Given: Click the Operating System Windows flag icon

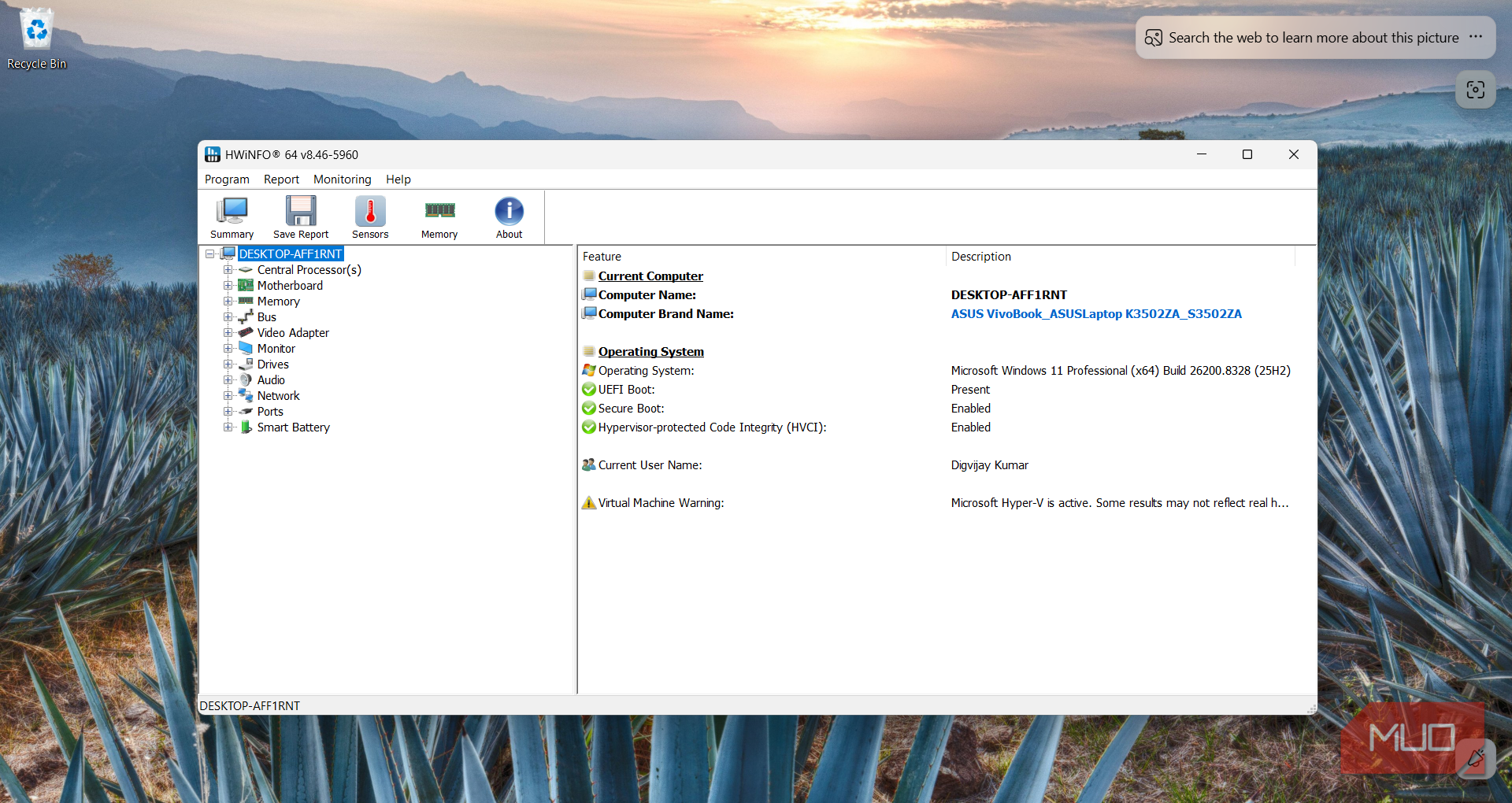Looking at the screenshot, I should (x=589, y=370).
